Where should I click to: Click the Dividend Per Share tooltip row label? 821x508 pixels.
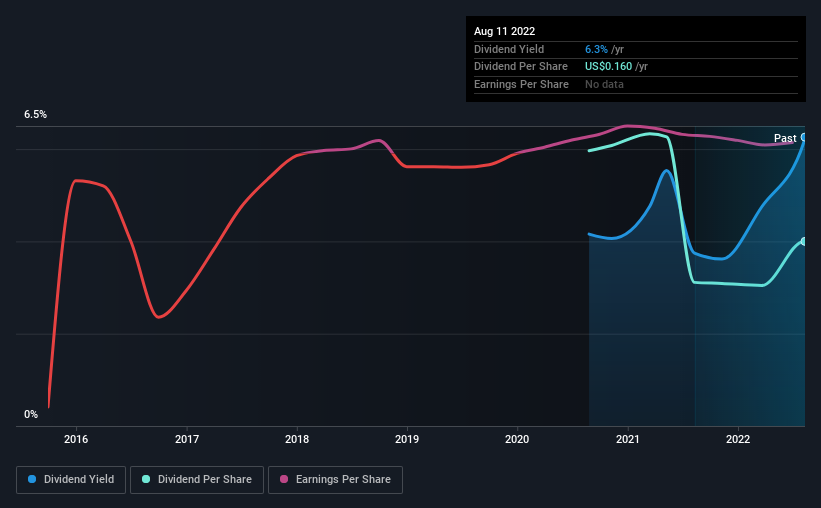coord(520,67)
